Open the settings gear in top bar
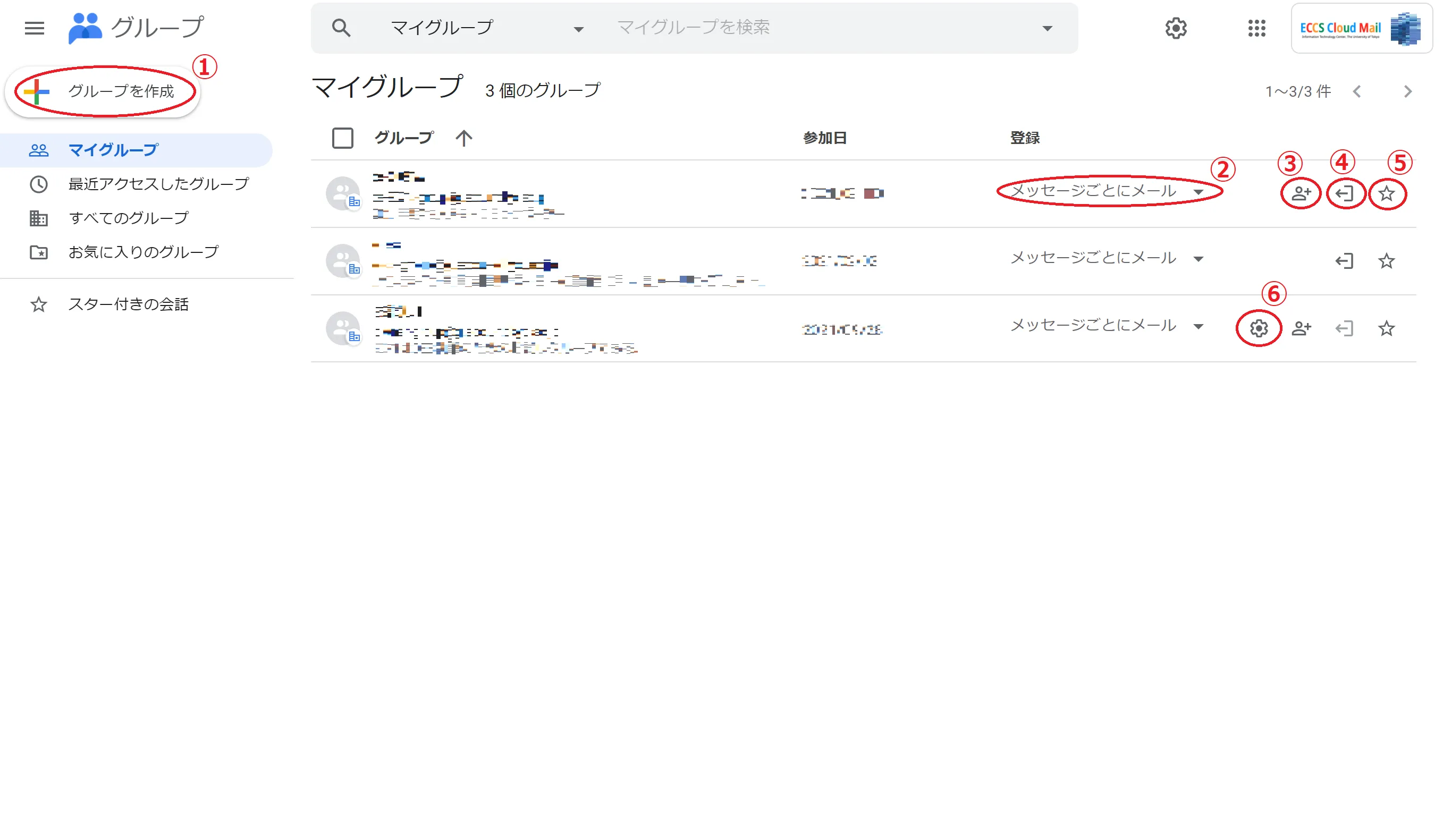 pos(1176,28)
